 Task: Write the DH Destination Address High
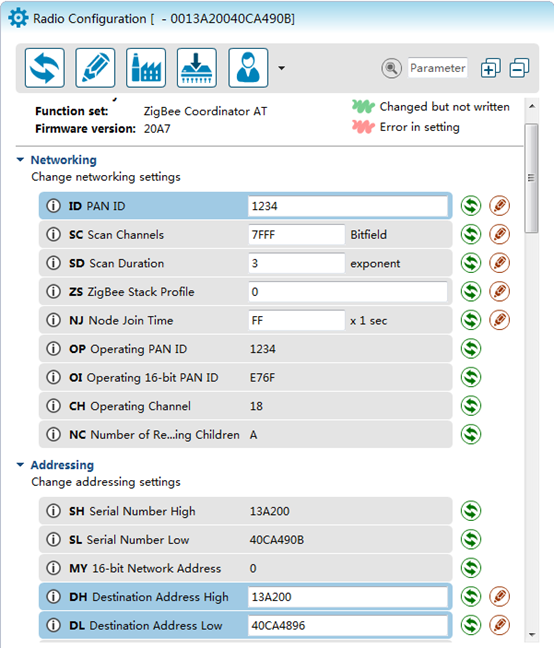(x=499, y=596)
